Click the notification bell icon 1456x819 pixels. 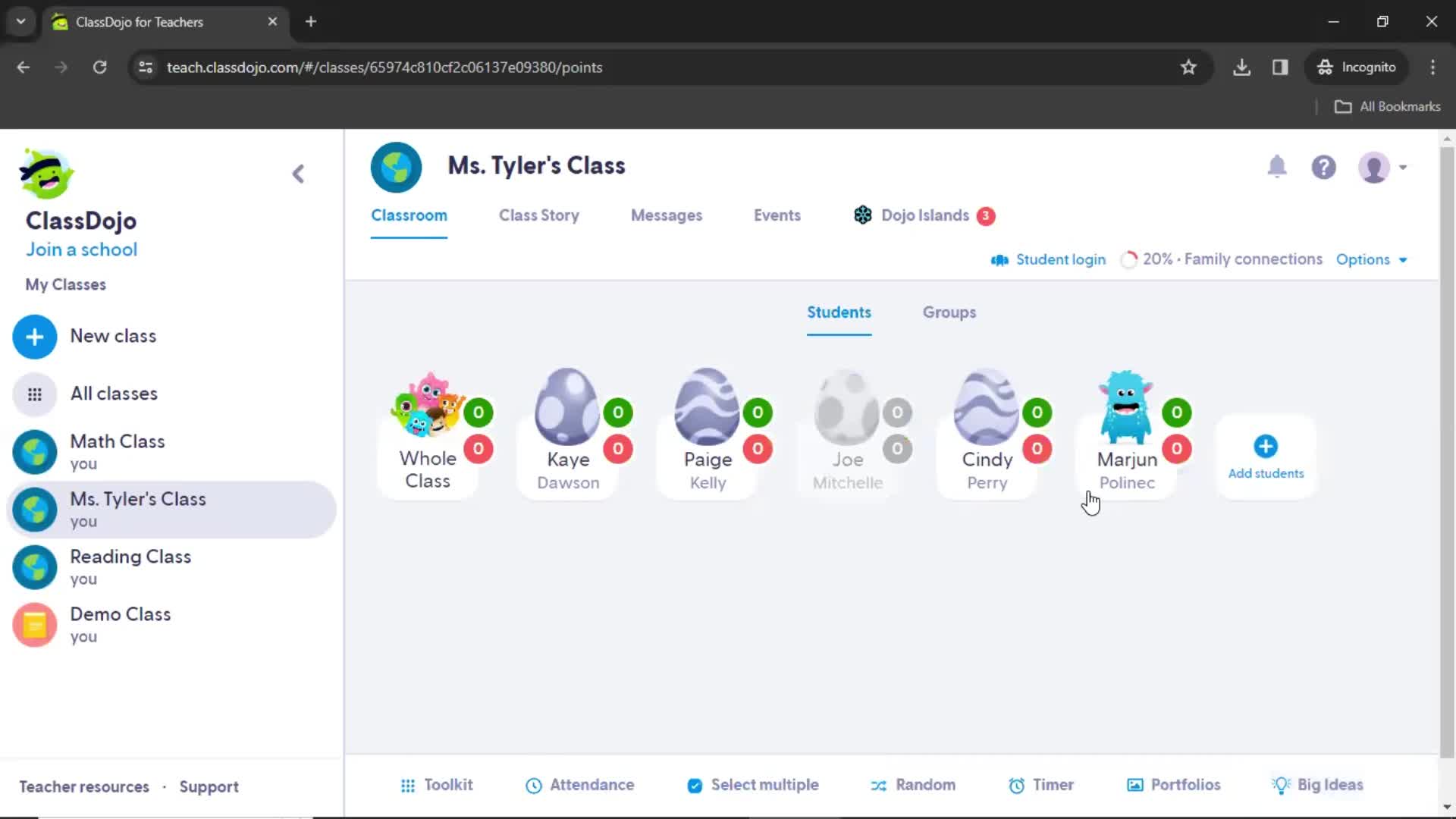click(x=1279, y=167)
